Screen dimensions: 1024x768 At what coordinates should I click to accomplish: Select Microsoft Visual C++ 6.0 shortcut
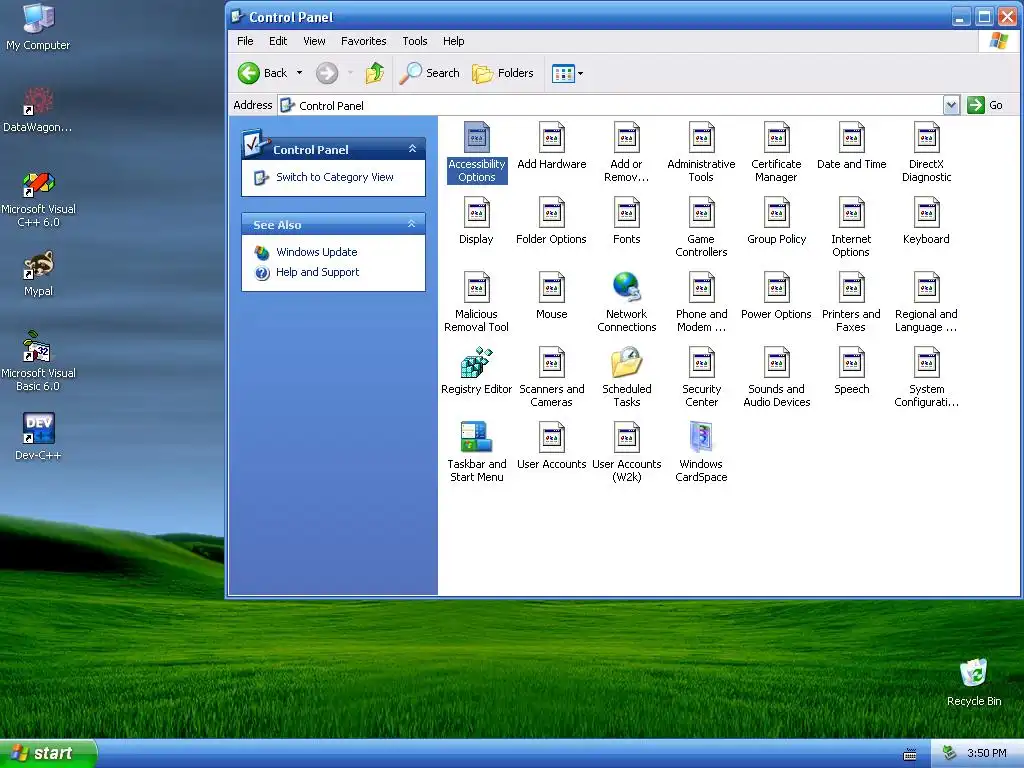(x=38, y=199)
